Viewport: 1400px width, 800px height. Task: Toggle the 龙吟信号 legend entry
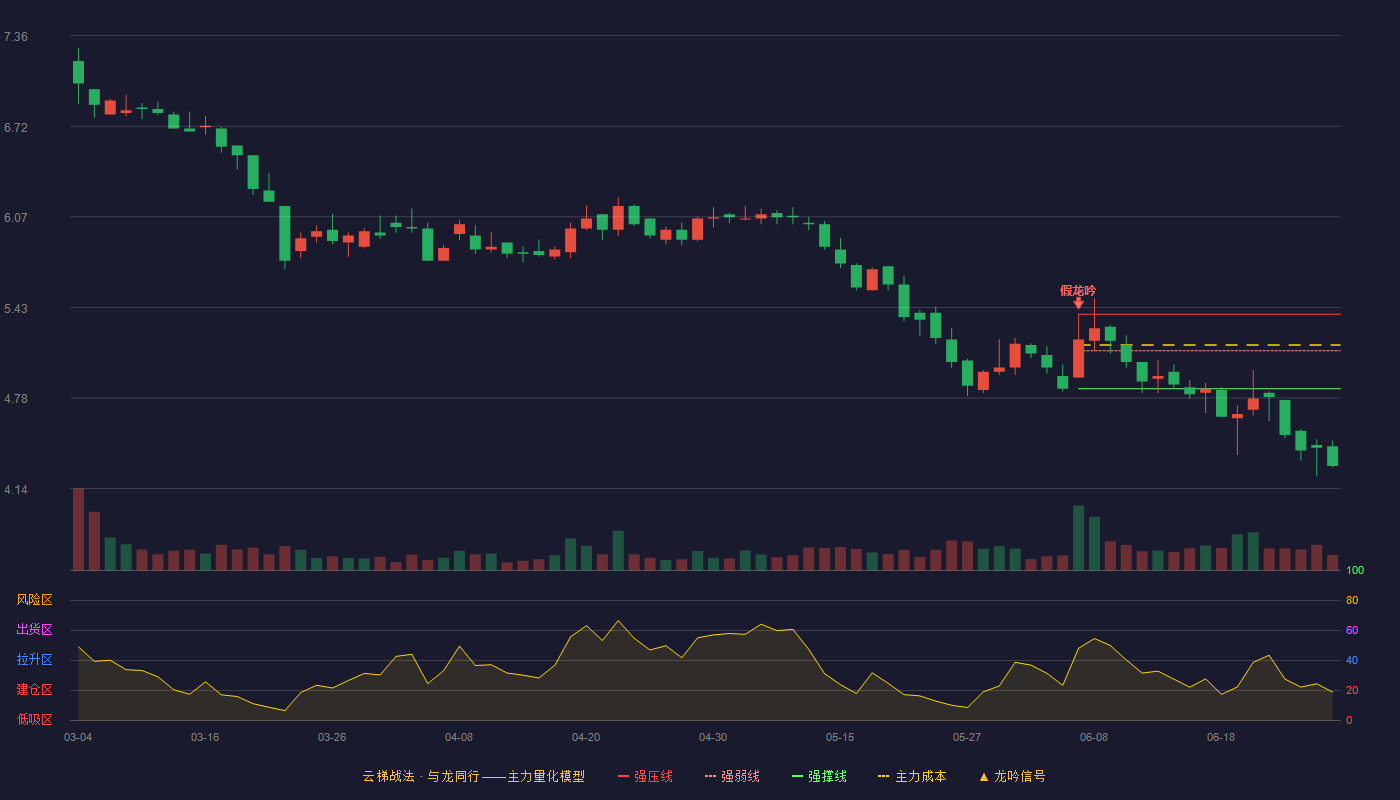coord(1011,776)
